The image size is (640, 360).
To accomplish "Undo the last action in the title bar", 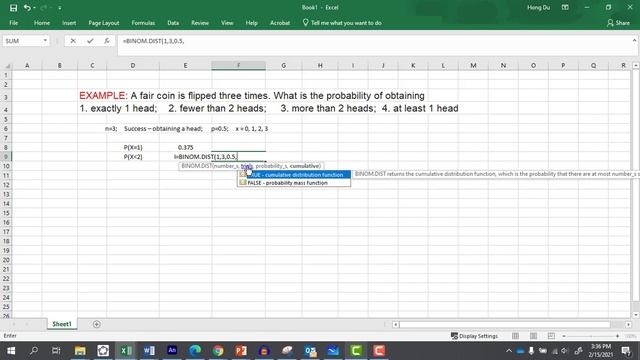I will click(x=27, y=8).
